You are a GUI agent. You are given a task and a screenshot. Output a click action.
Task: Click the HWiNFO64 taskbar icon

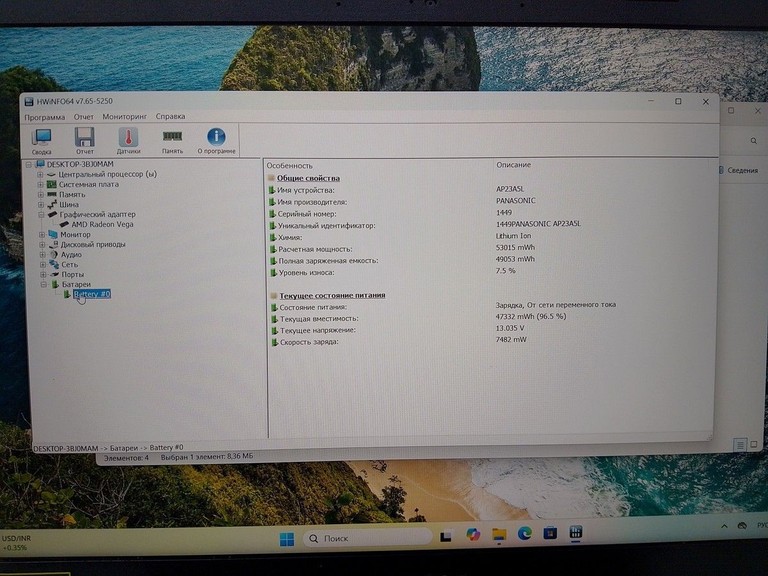click(x=576, y=532)
